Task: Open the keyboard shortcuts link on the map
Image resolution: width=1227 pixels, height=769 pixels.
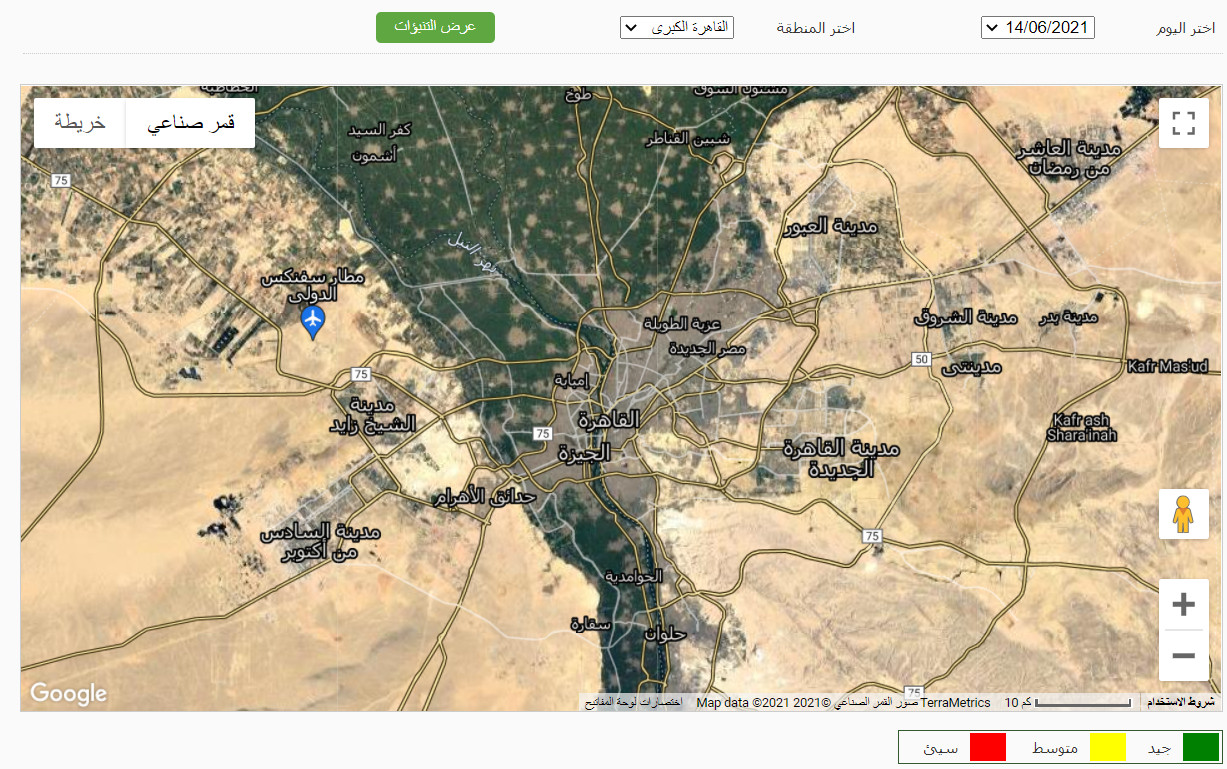Action: click(x=633, y=703)
